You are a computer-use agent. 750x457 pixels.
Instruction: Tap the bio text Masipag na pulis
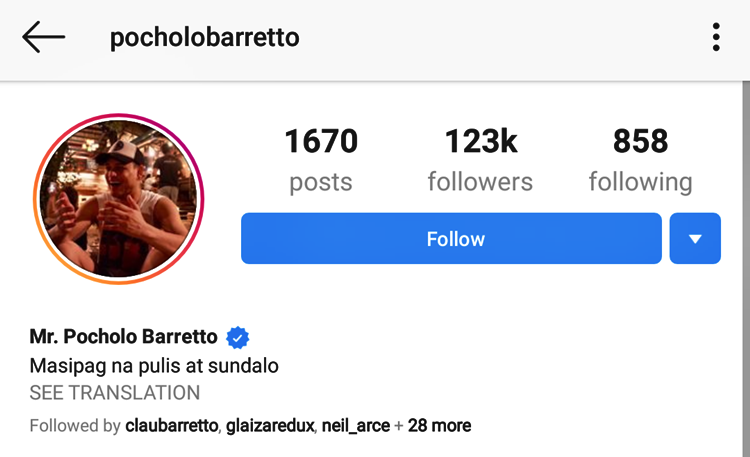click(154, 366)
